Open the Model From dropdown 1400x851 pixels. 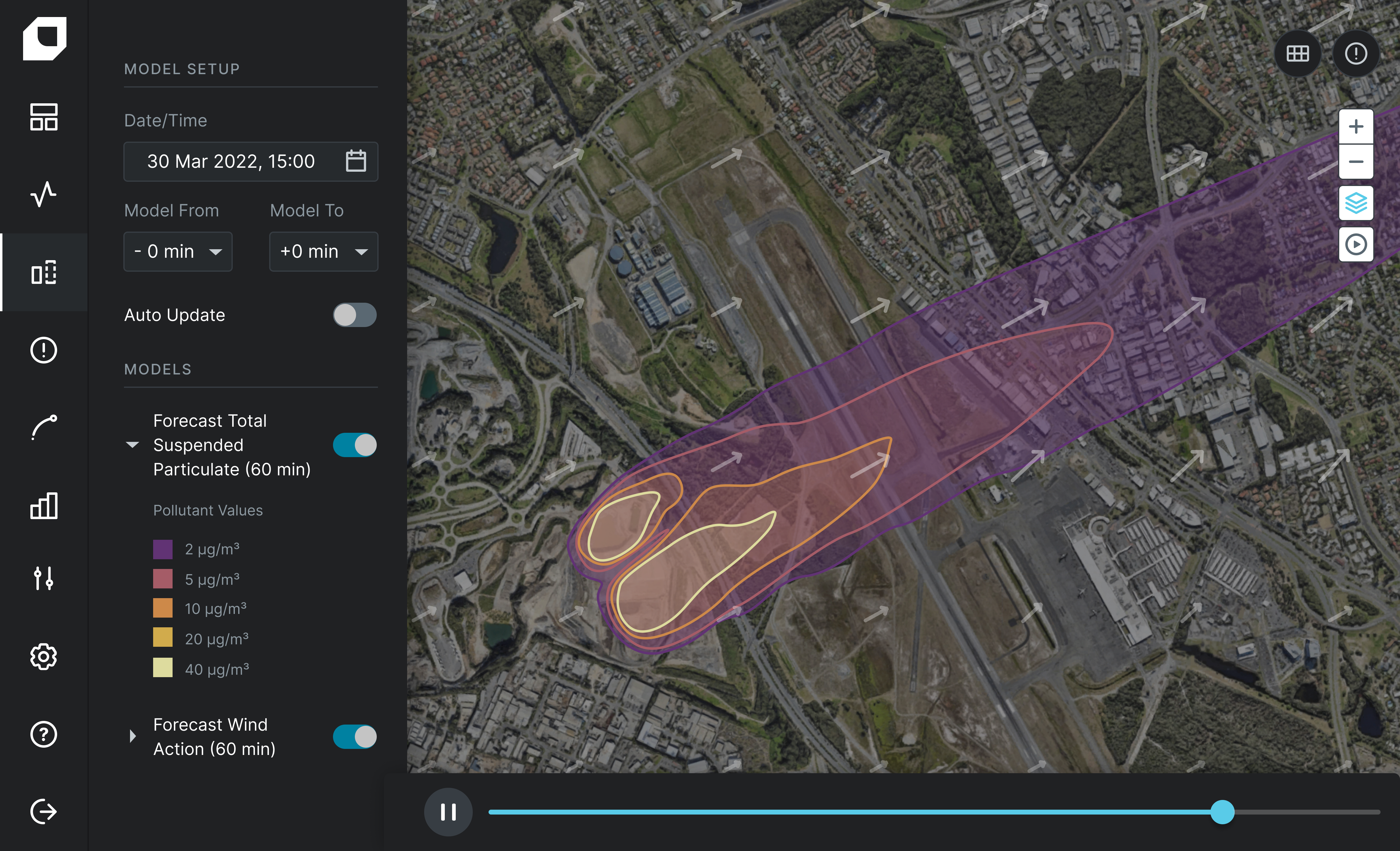point(178,251)
